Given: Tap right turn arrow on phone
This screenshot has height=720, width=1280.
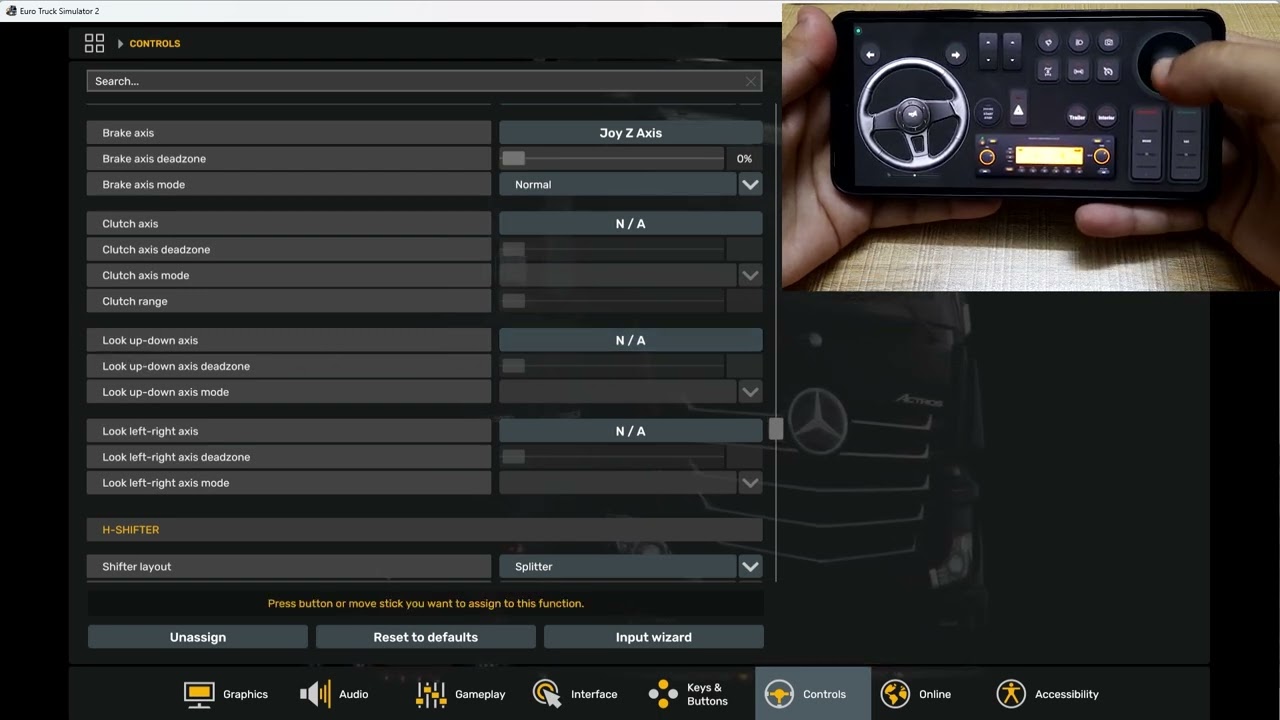Looking at the screenshot, I should click(x=955, y=55).
